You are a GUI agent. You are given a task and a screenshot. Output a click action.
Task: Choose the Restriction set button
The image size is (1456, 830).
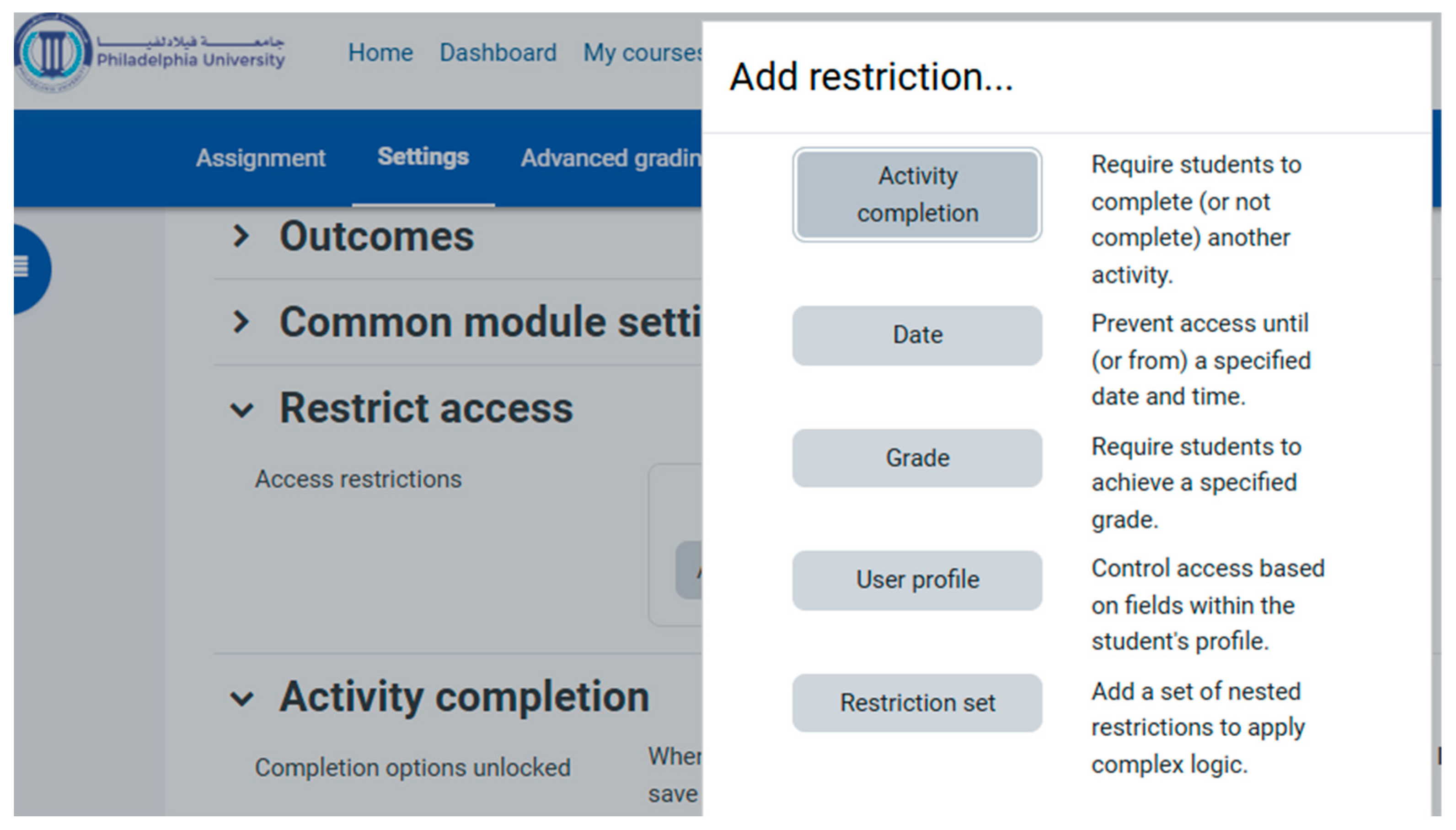click(916, 703)
